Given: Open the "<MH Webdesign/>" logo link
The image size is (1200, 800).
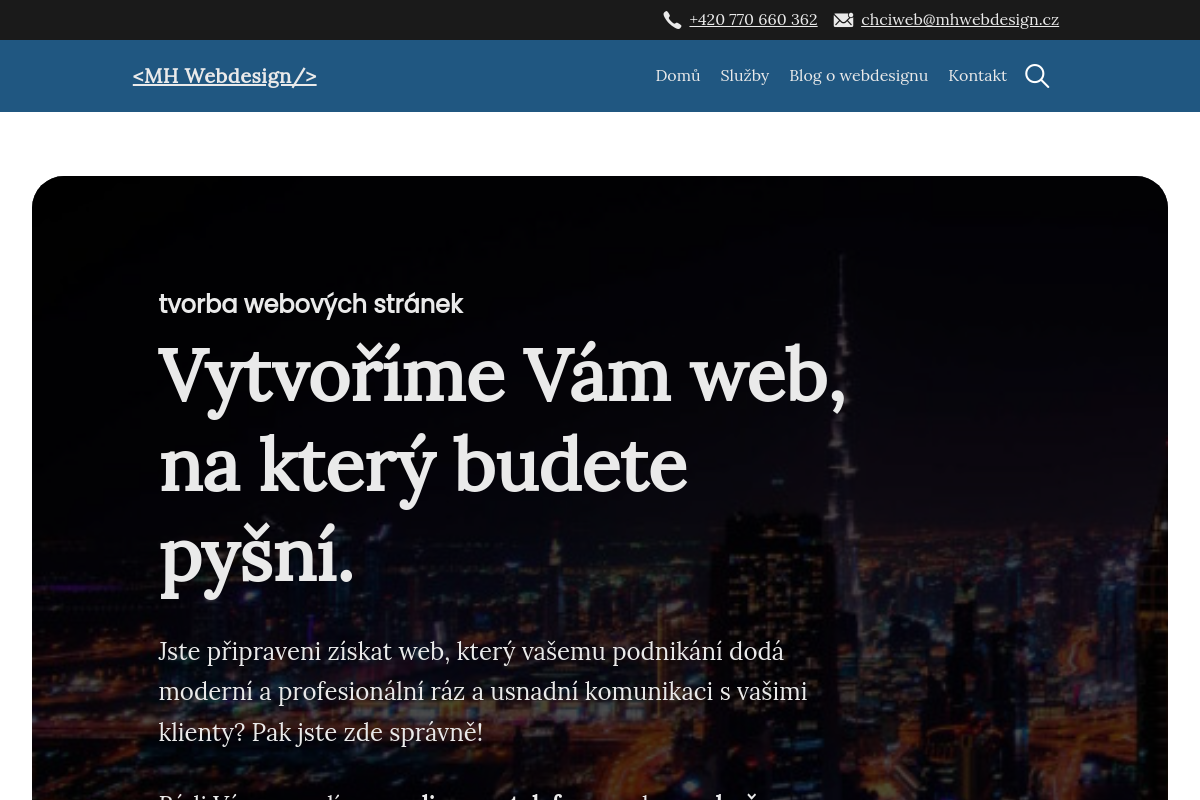Looking at the screenshot, I should click(x=224, y=75).
